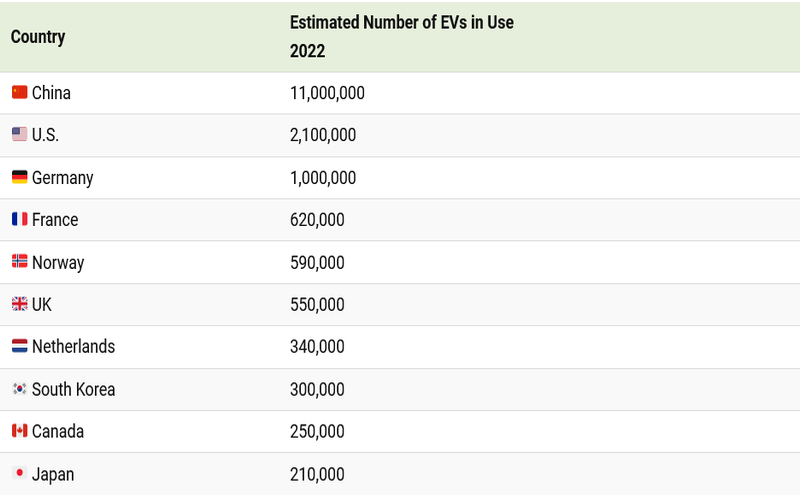Click the UK flag icon
Image resolution: width=800 pixels, height=500 pixels.
click(19, 305)
